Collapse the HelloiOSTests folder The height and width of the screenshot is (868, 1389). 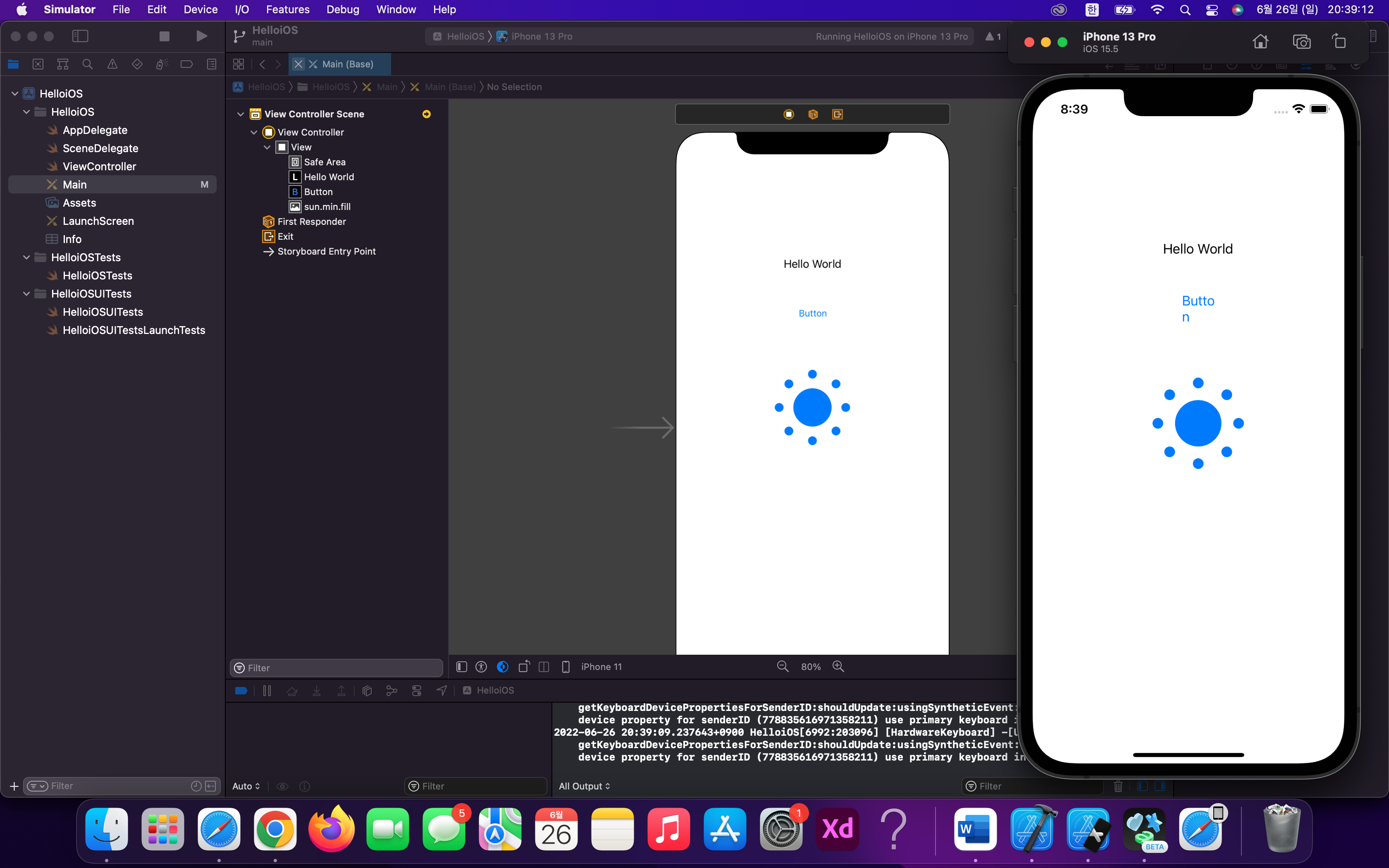pyautogui.click(x=26, y=257)
